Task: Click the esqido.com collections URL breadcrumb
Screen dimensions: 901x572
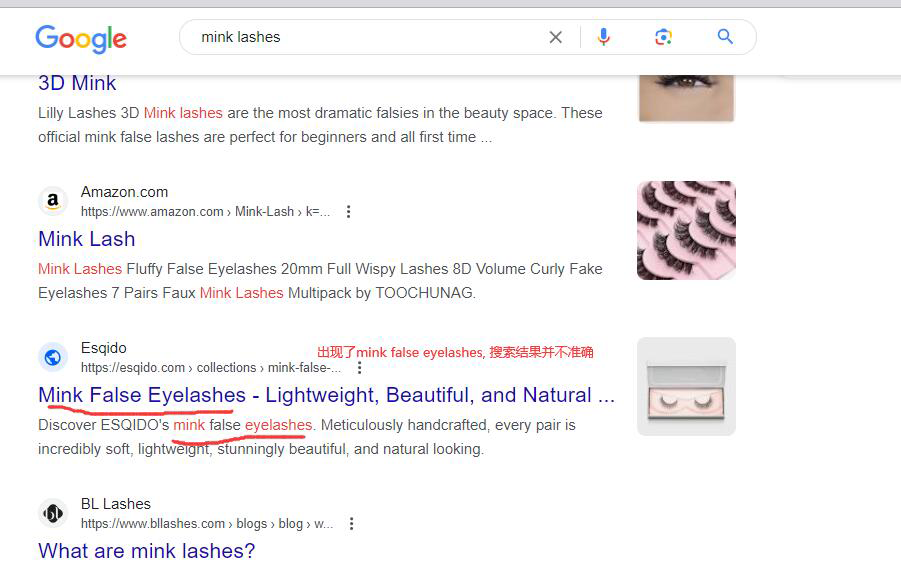Action: click(211, 368)
